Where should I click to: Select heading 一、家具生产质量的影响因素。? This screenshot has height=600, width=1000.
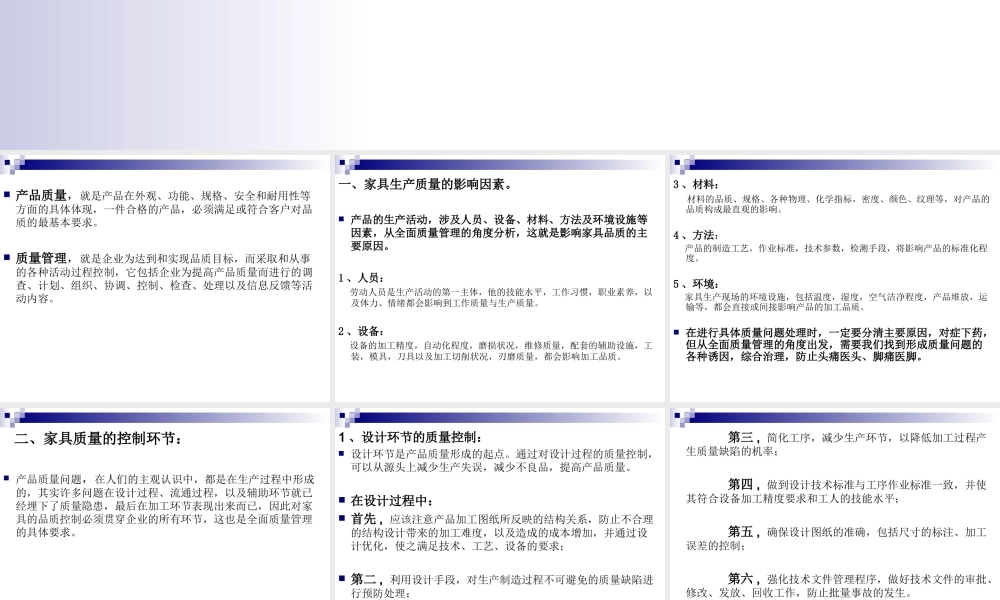pyautogui.click(x=425, y=185)
